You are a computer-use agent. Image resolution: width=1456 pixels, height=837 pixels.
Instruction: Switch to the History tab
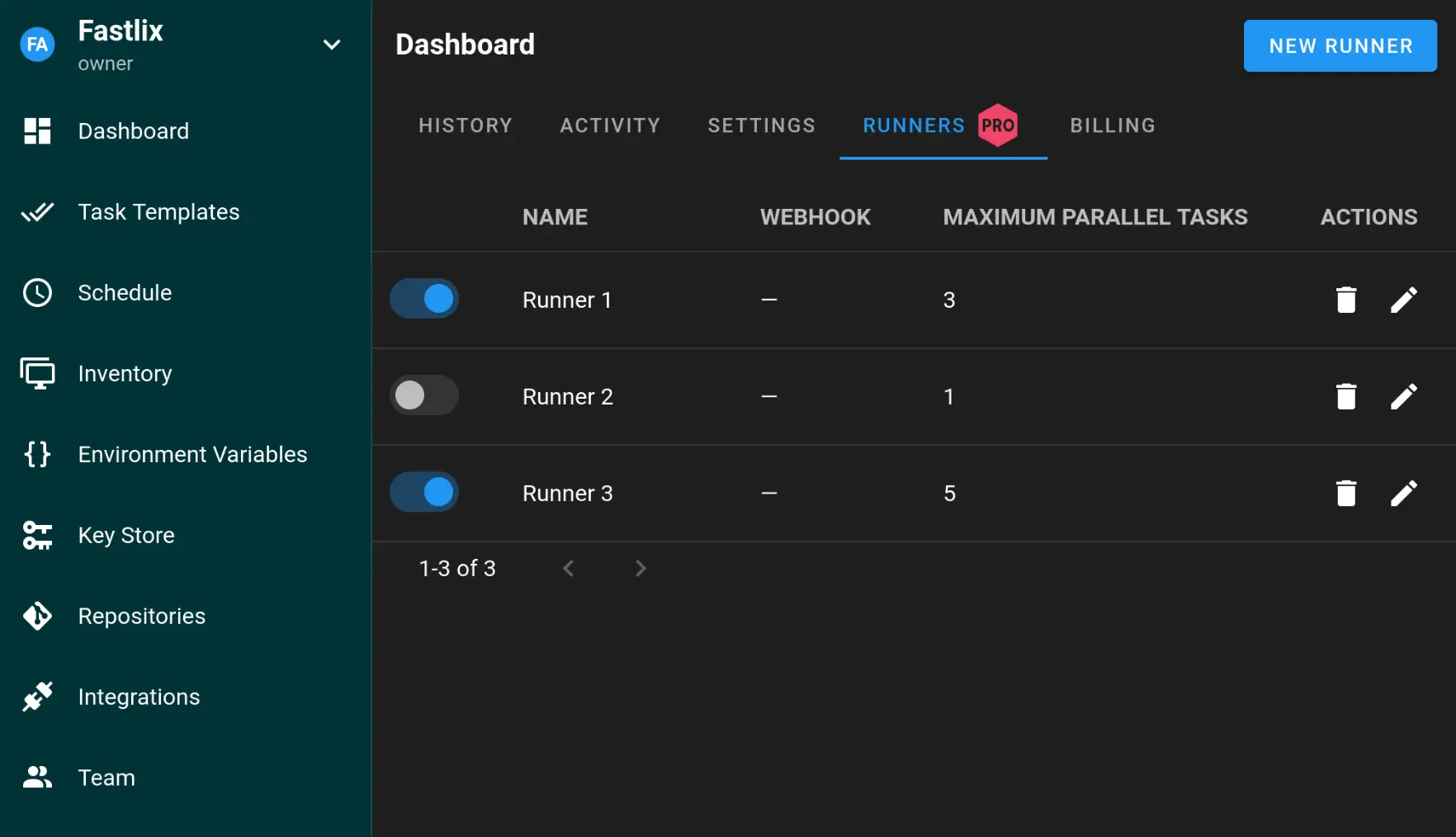(x=466, y=125)
